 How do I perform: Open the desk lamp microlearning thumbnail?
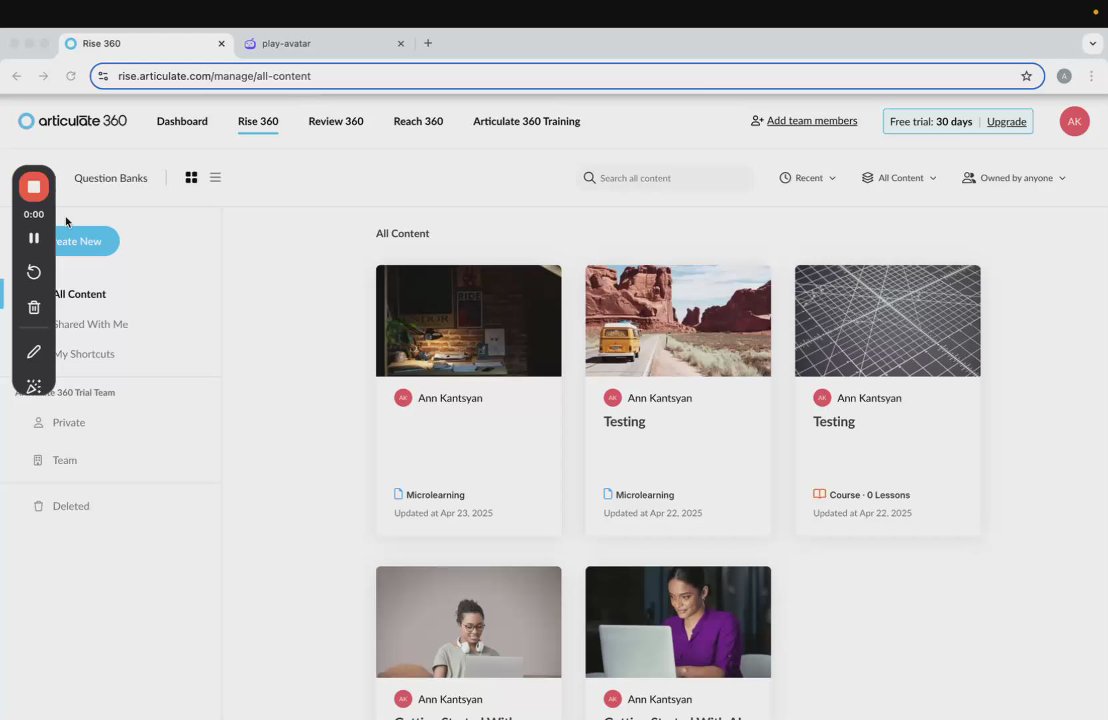pos(468,321)
